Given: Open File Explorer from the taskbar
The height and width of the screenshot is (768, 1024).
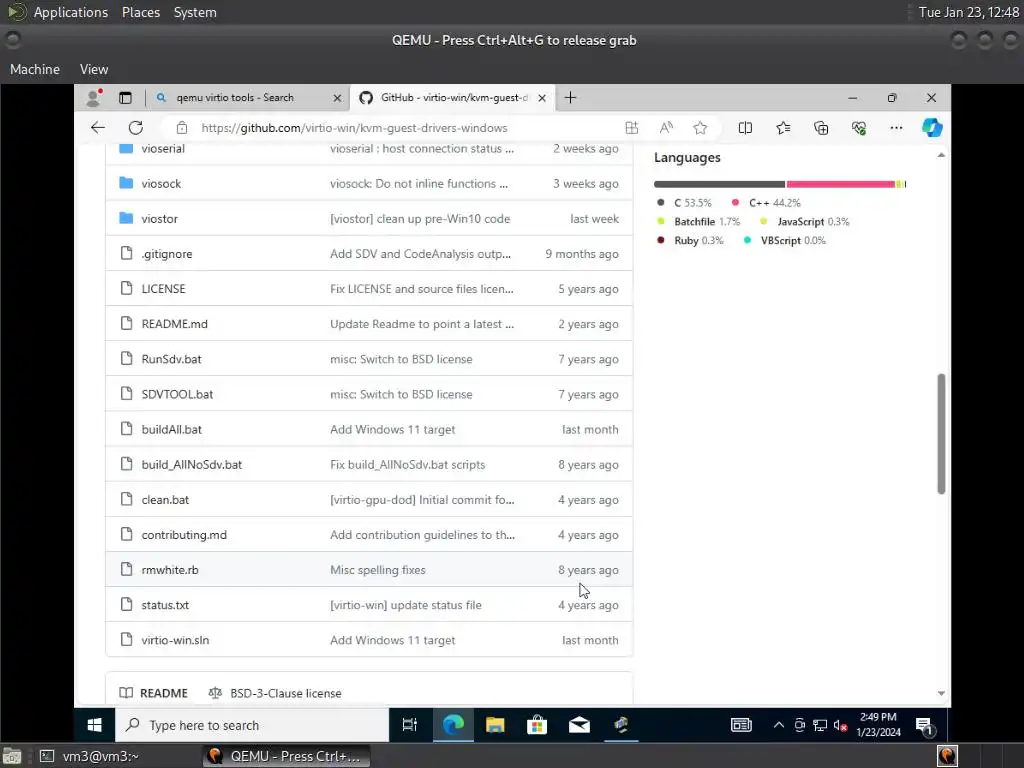Looking at the screenshot, I should click(495, 725).
